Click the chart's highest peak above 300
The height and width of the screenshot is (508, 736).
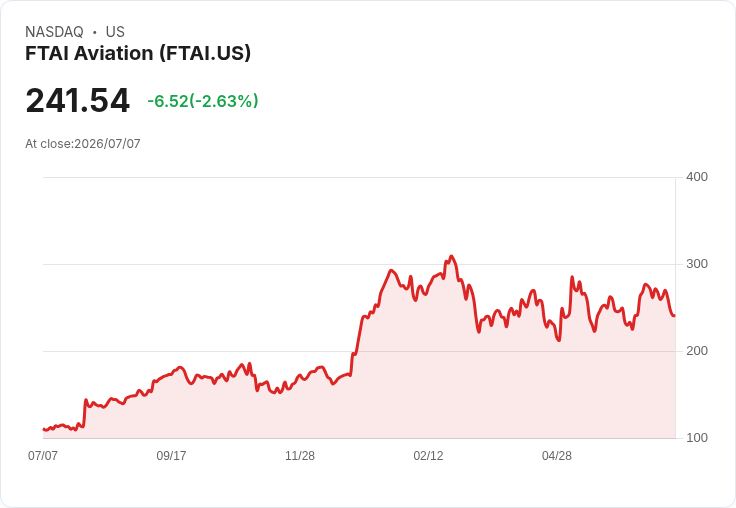pos(452,256)
